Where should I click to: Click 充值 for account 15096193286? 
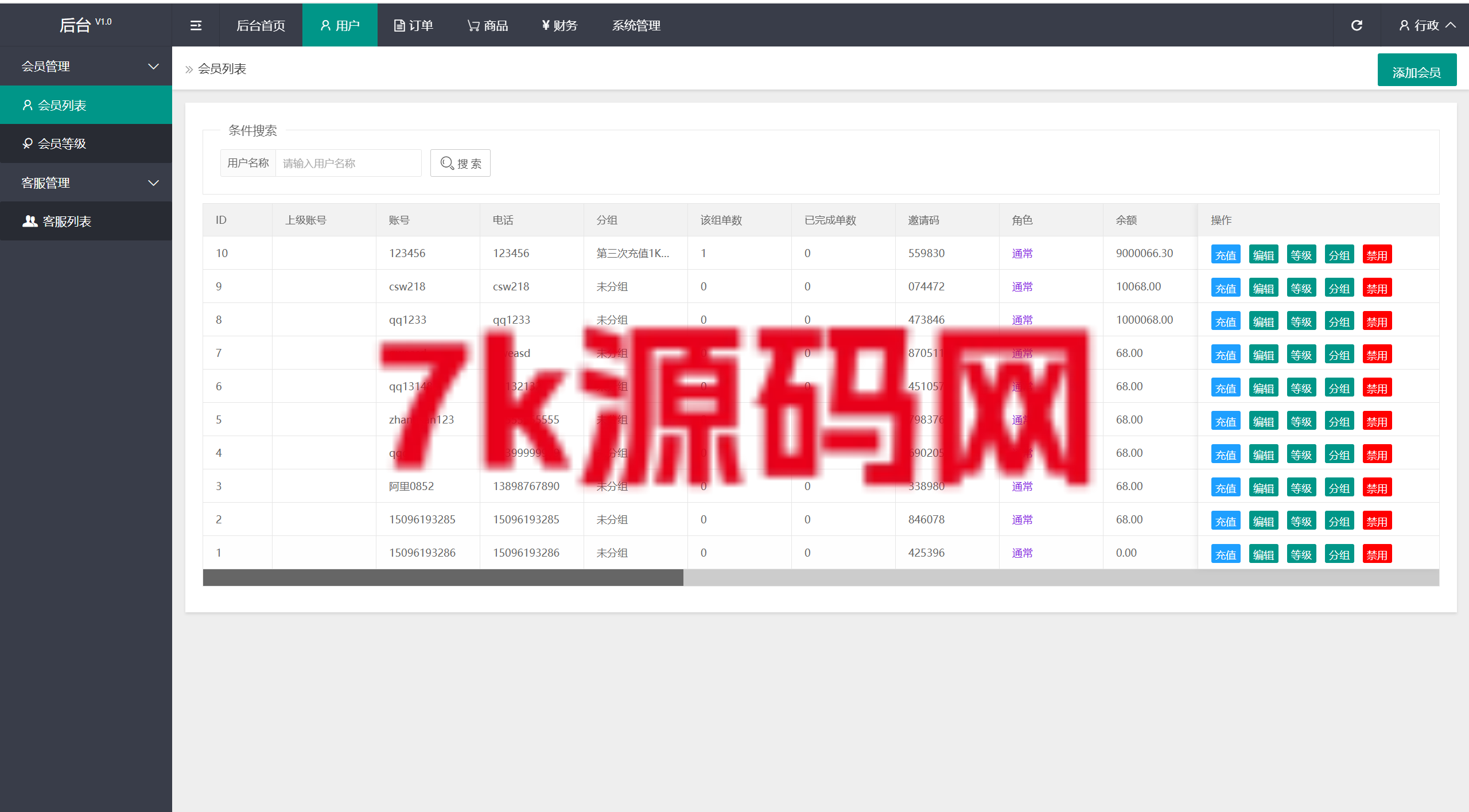tap(1226, 554)
